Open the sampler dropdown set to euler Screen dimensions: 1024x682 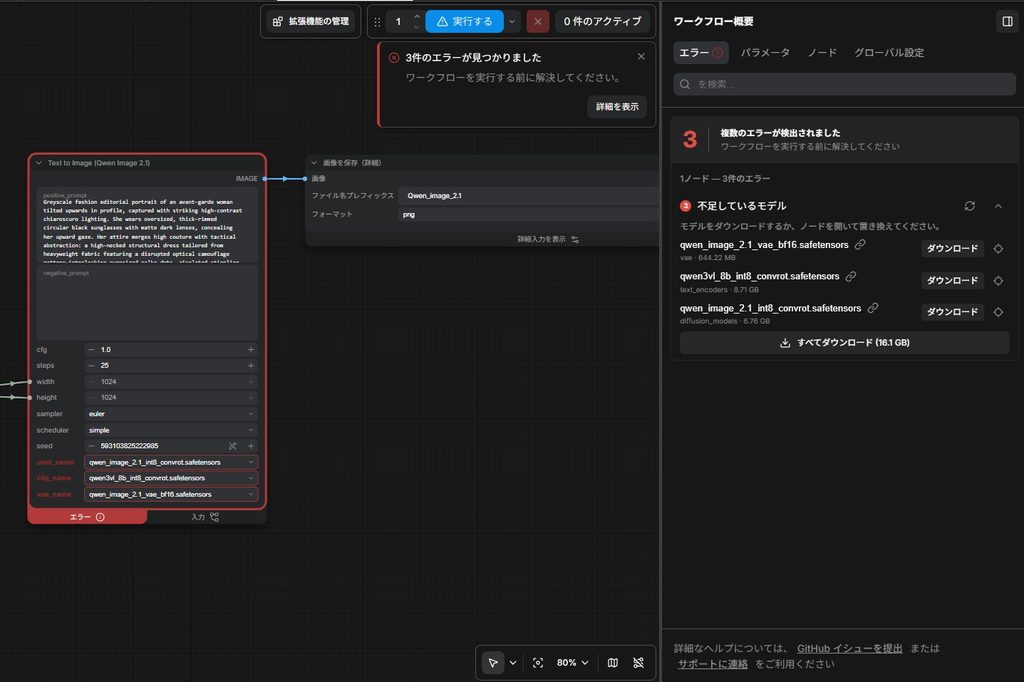tap(171, 414)
